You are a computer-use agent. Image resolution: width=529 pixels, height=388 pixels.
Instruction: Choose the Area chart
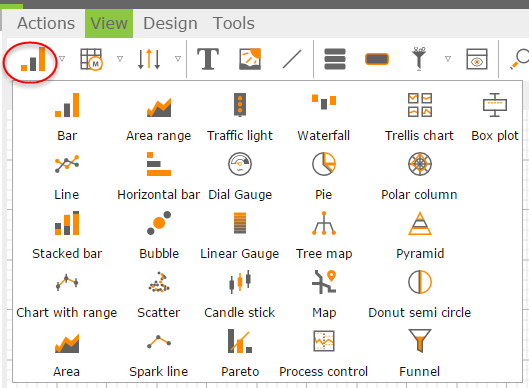point(66,354)
